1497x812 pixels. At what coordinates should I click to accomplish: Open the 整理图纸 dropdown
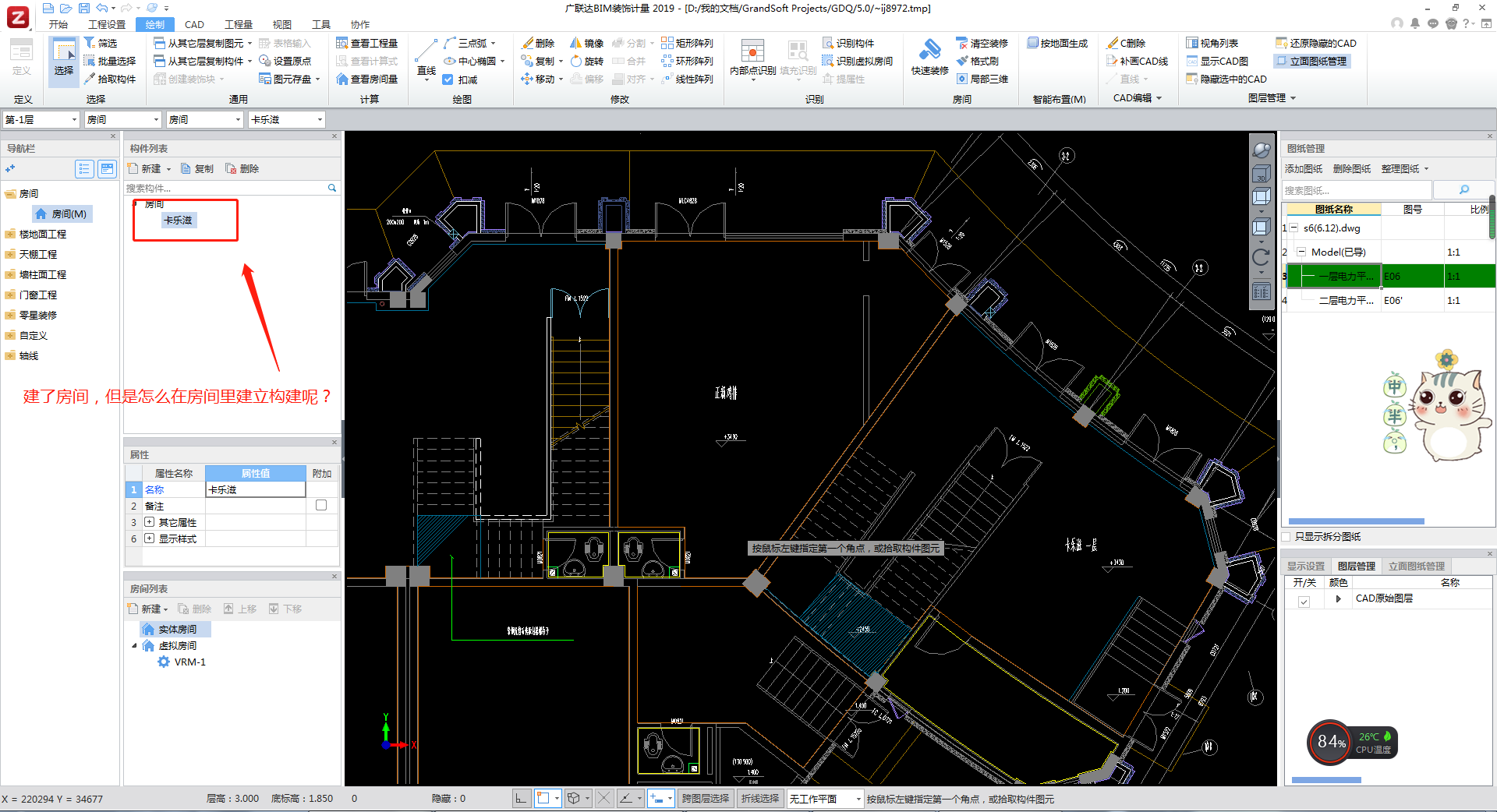[1405, 168]
